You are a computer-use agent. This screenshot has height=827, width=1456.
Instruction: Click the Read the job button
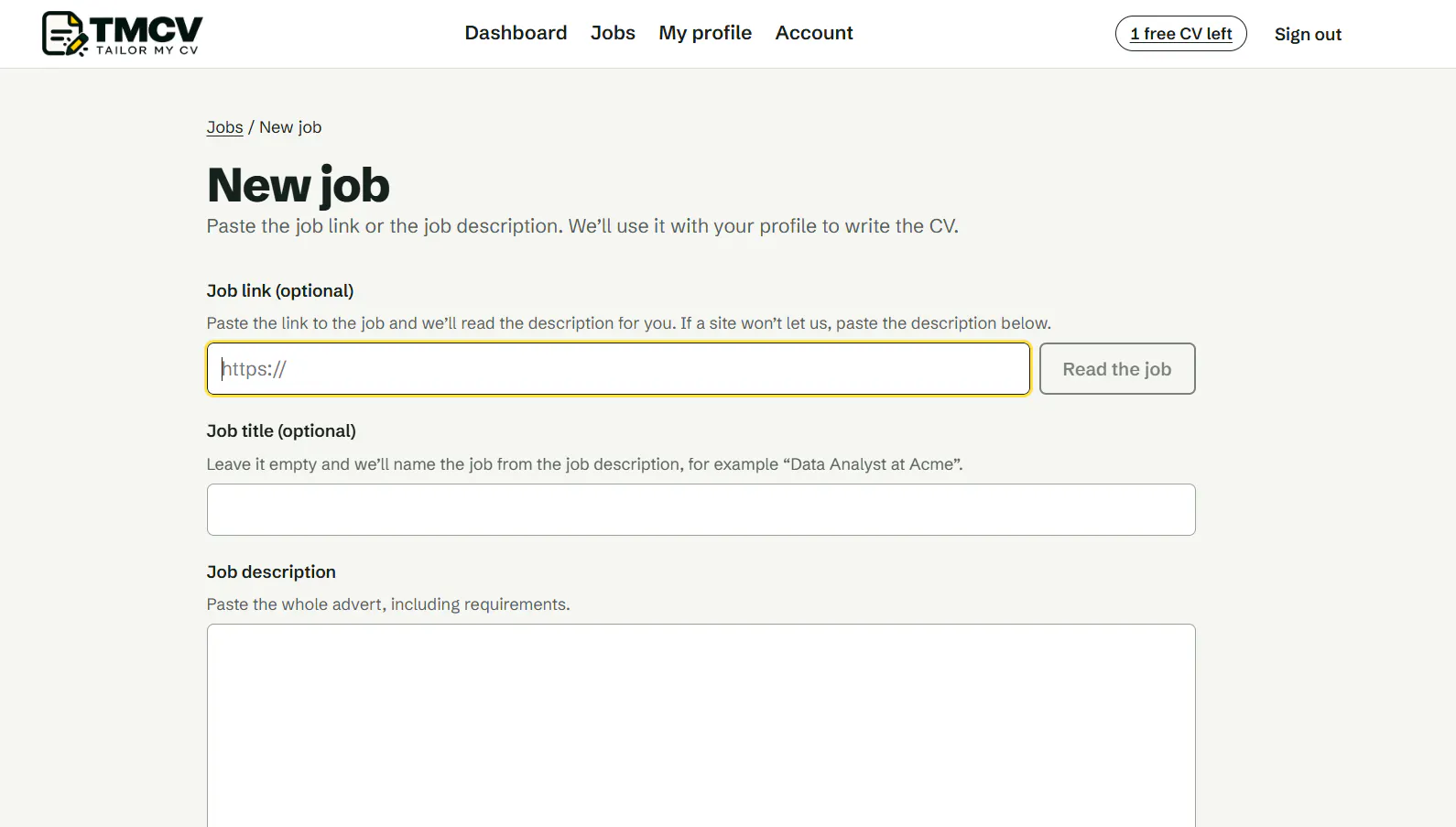coord(1116,369)
